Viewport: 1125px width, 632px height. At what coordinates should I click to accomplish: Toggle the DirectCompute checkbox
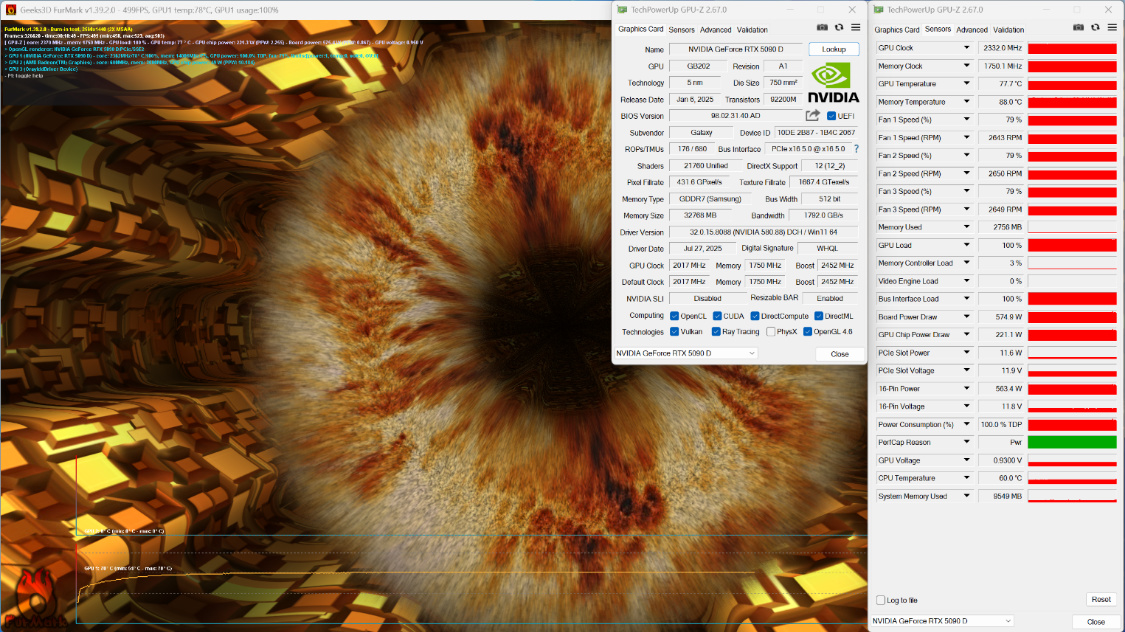click(755, 316)
